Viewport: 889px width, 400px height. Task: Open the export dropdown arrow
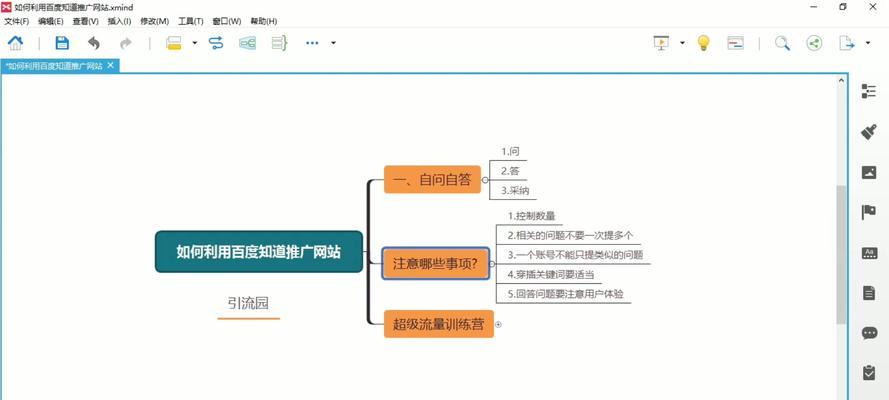[x=867, y=43]
